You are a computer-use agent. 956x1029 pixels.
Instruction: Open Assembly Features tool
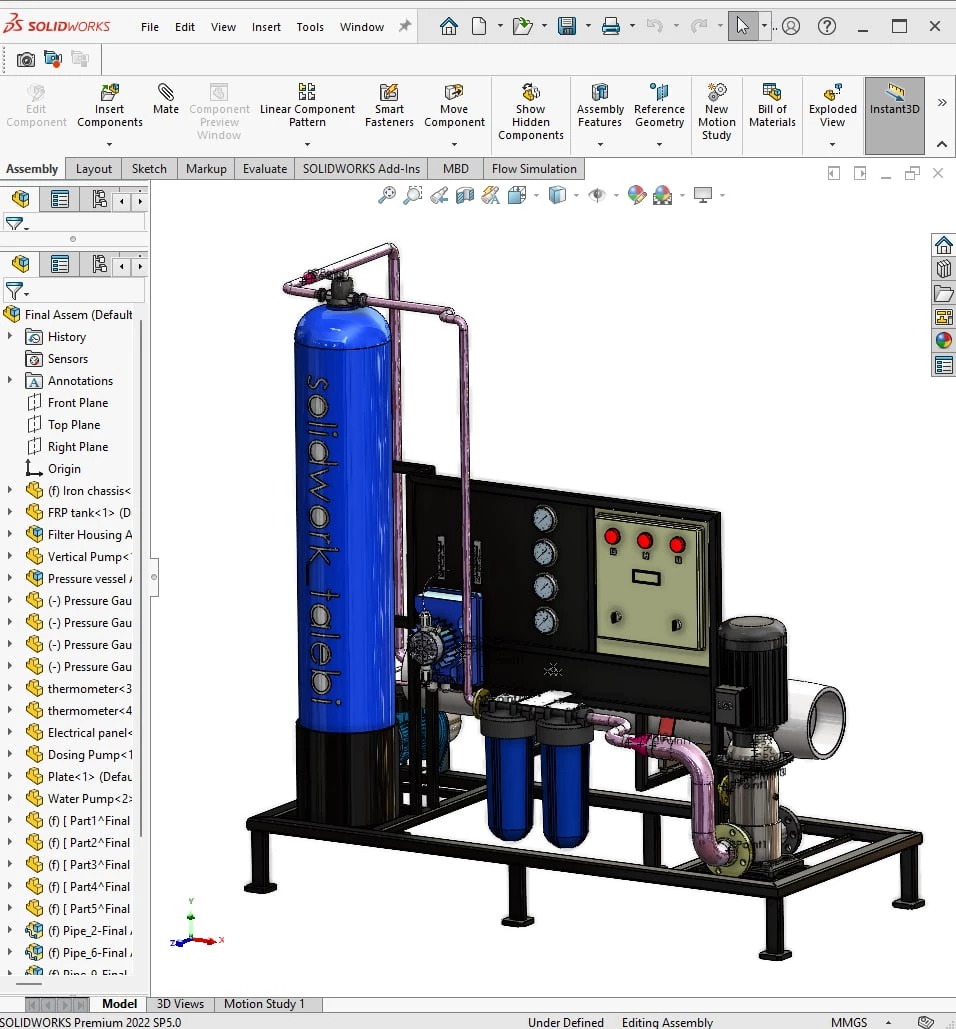point(600,105)
